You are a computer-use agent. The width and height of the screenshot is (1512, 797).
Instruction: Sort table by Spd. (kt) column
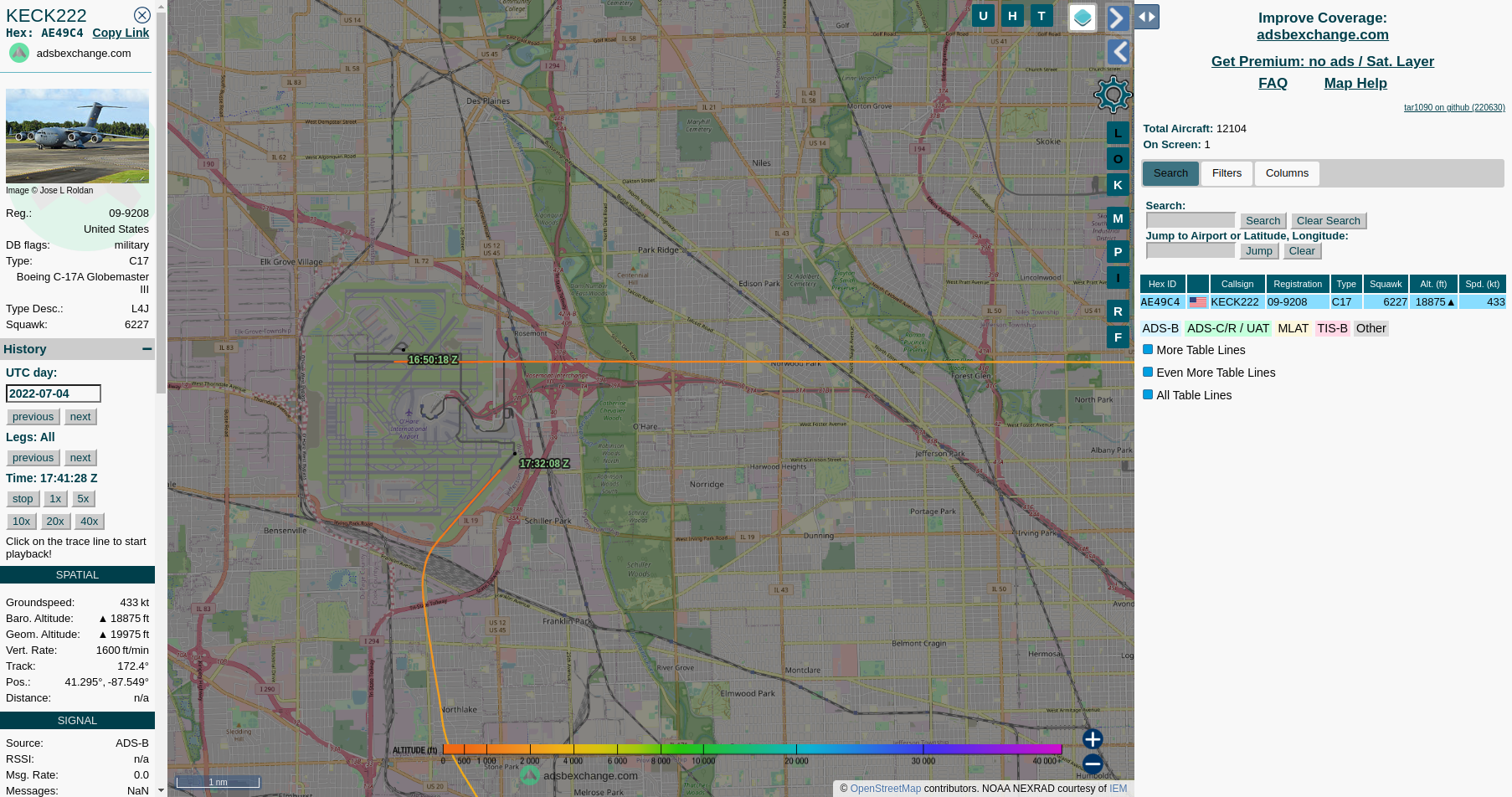[x=1483, y=284]
